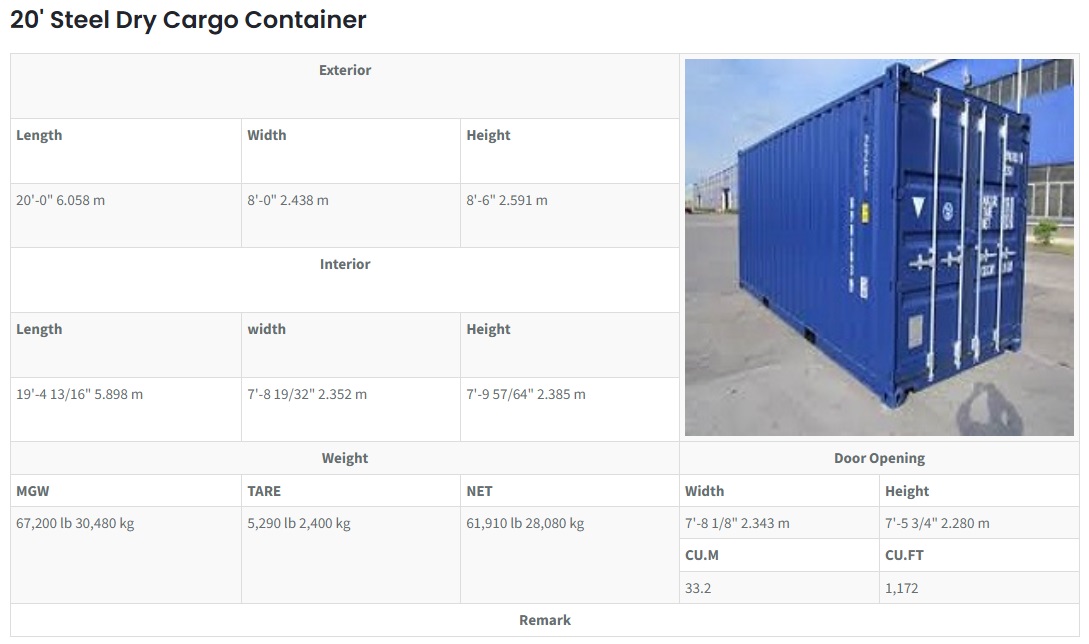Select the CU.M value 33.2

(x=698, y=588)
